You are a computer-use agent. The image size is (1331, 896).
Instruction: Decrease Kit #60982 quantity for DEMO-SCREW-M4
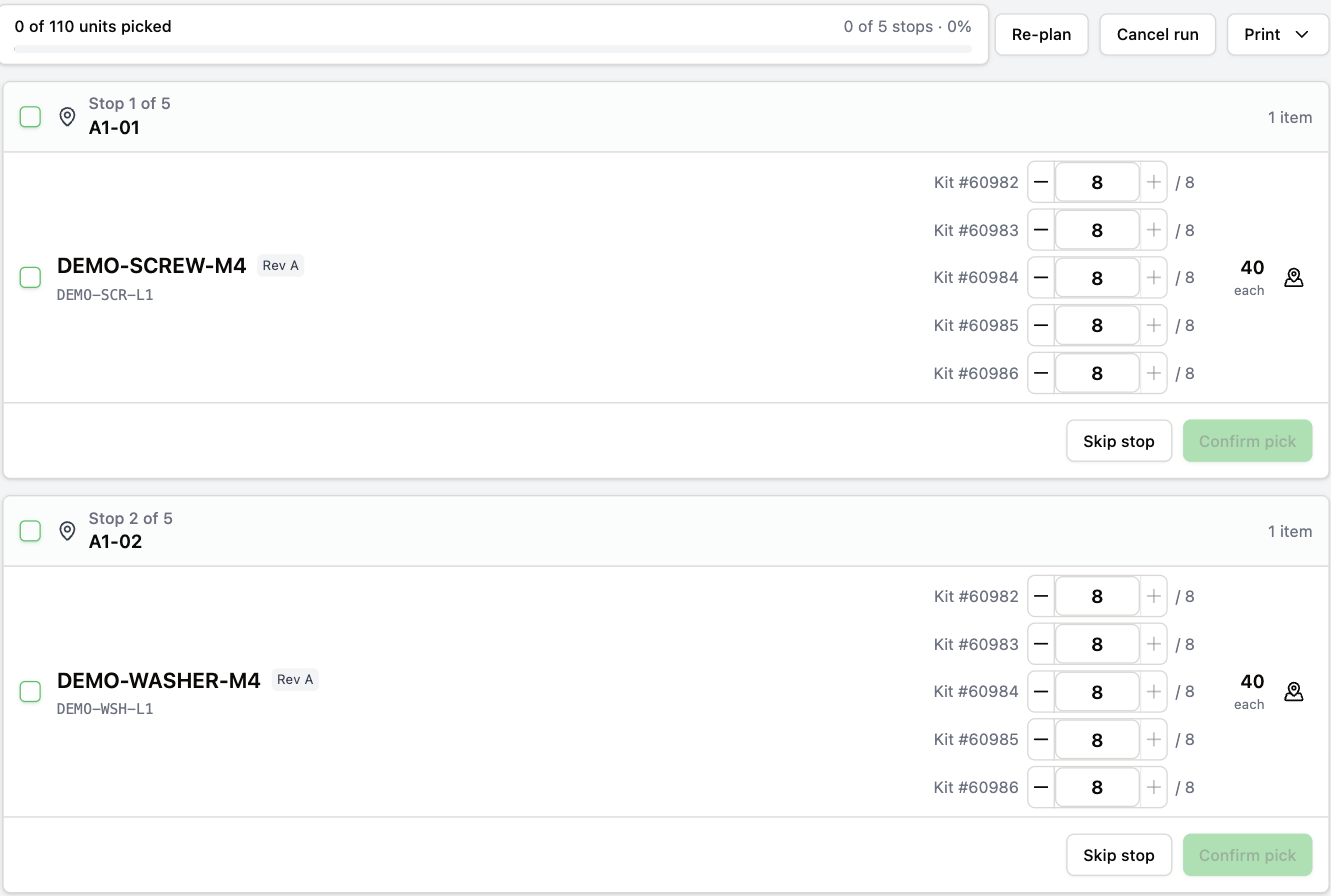click(1041, 182)
